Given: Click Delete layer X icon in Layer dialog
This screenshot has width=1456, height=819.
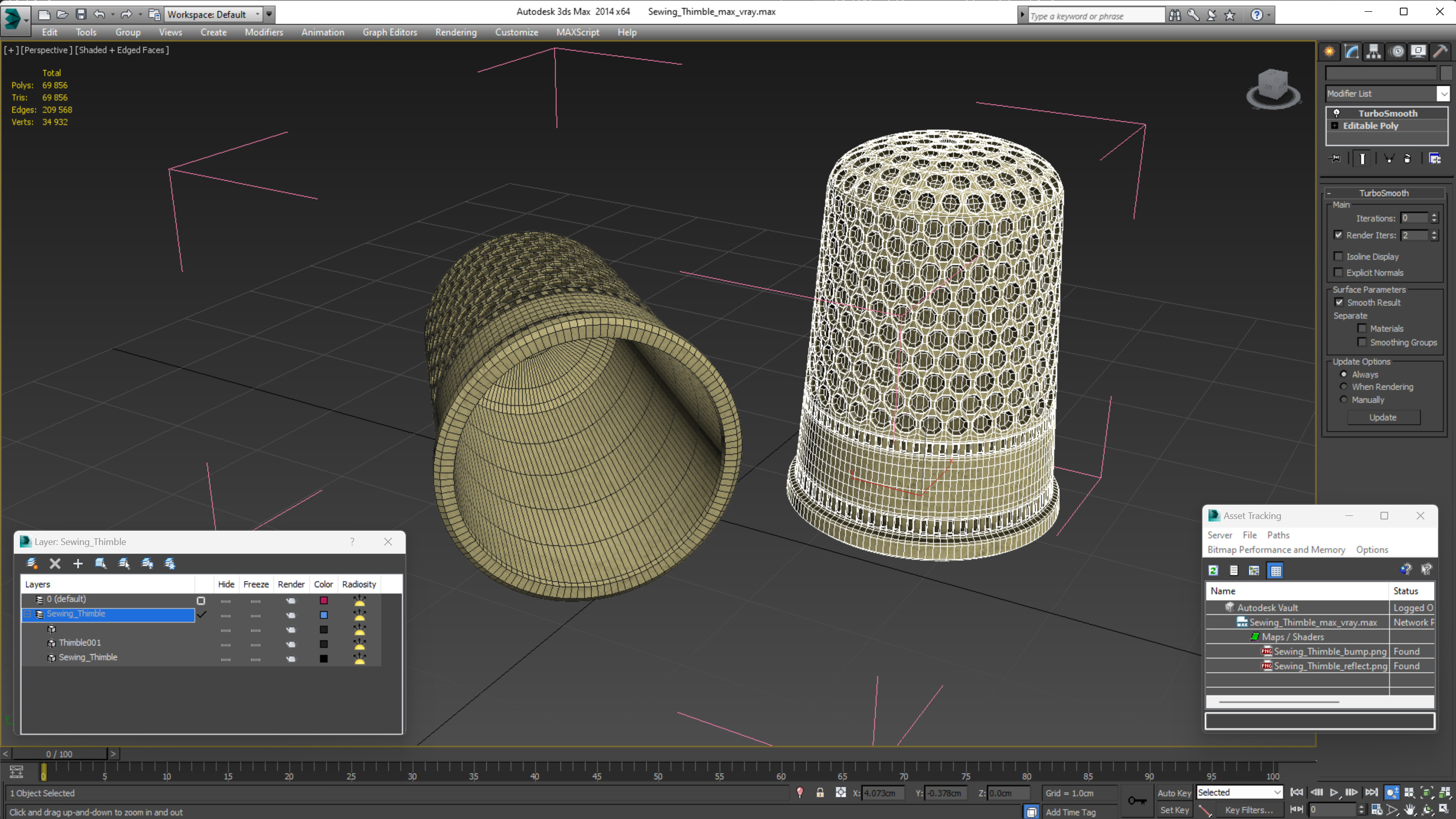Looking at the screenshot, I should click(55, 563).
